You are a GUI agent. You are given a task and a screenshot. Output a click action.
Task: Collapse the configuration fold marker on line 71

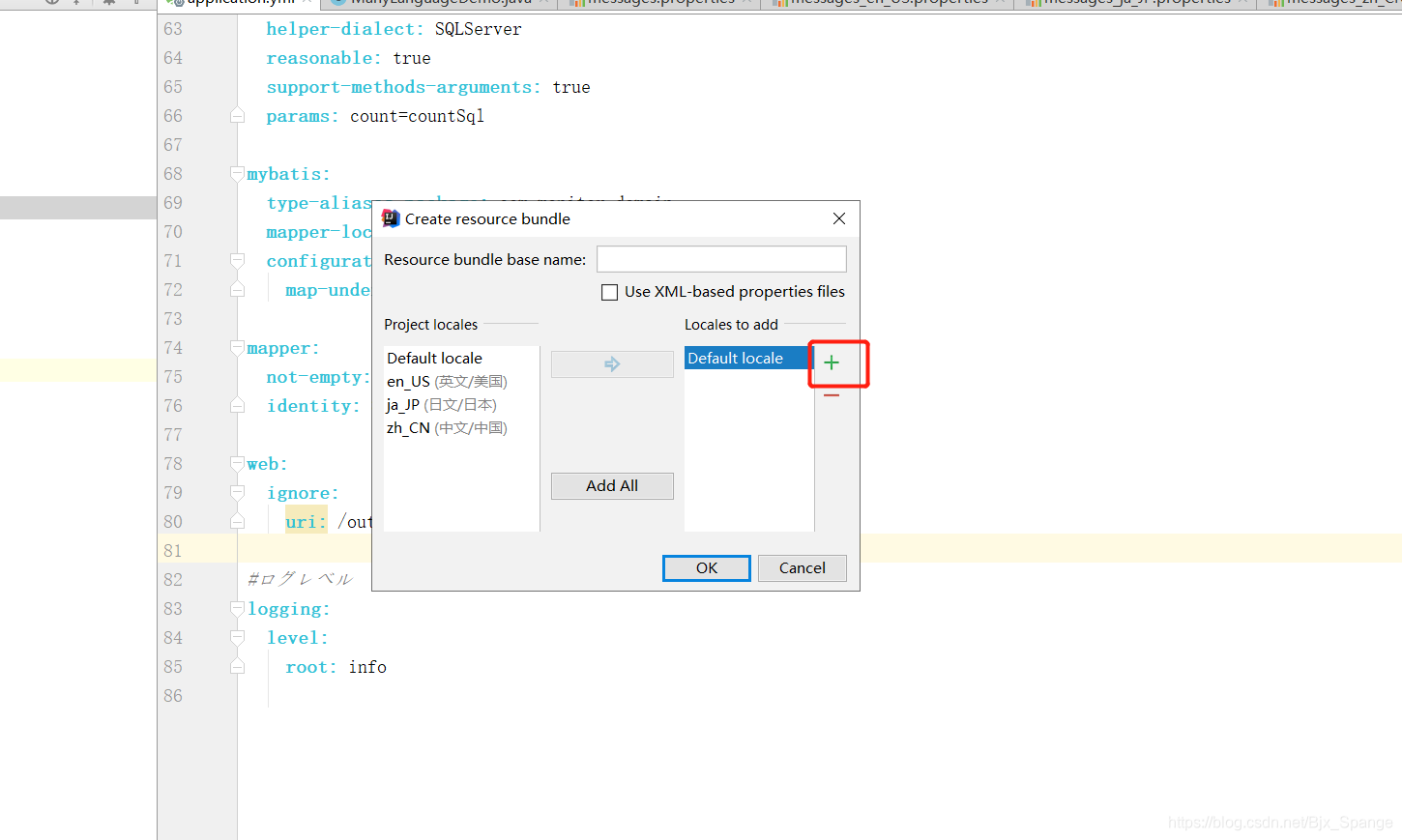click(237, 261)
